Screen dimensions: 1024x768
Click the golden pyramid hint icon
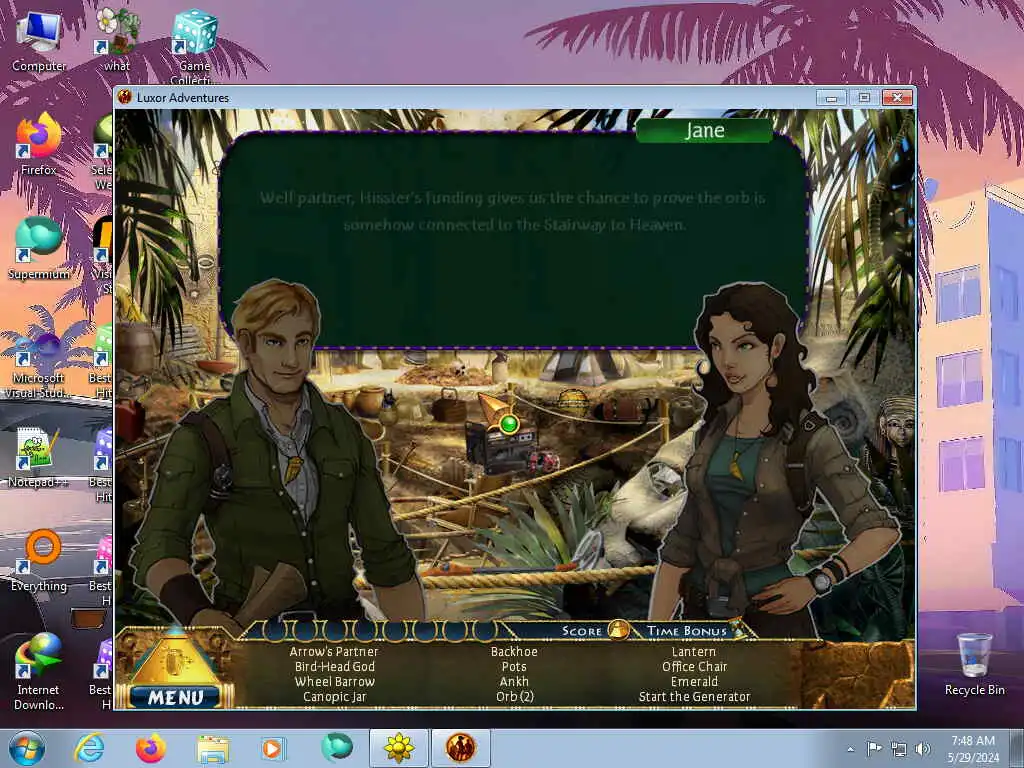(x=175, y=660)
